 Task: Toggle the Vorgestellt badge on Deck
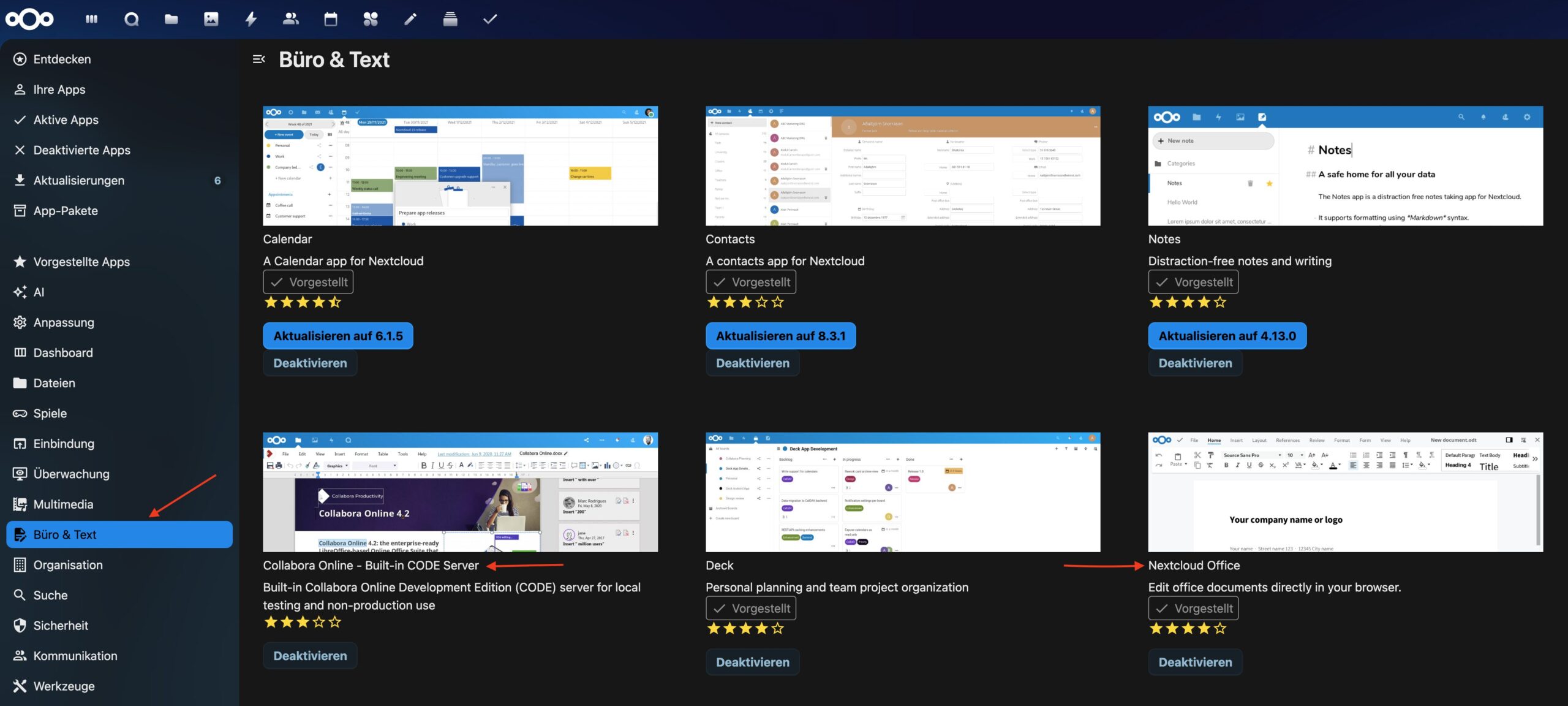pos(752,608)
